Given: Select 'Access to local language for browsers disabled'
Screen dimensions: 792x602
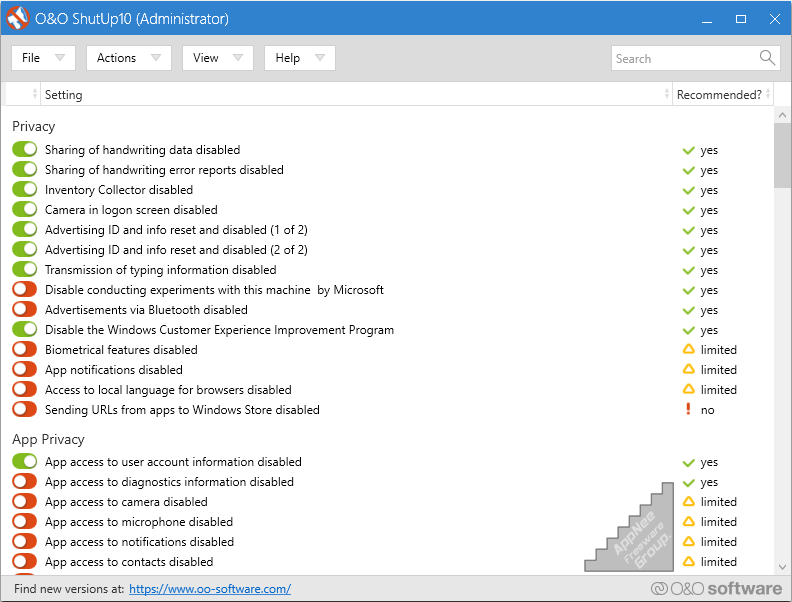Looking at the screenshot, I should [x=168, y=390].
